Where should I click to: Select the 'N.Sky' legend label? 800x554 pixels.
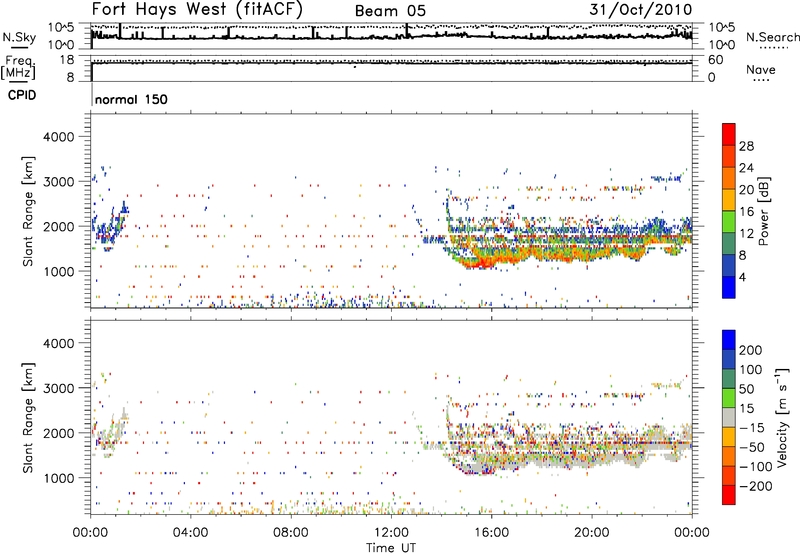tap(19, 37)
